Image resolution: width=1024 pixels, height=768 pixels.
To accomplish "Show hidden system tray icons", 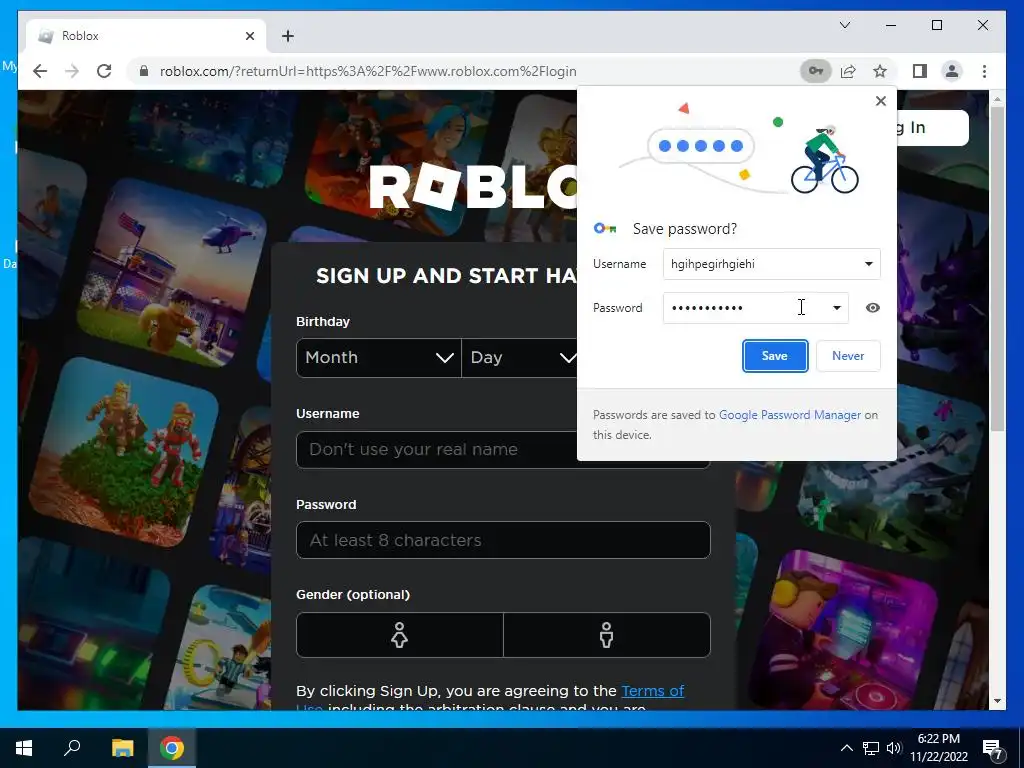I will (x=846, y=748).
